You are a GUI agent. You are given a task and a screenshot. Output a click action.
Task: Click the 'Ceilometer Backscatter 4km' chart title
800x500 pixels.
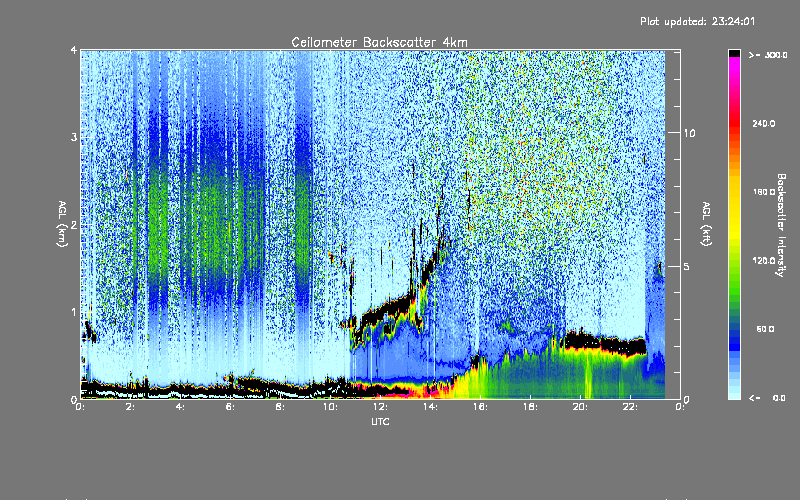(x=379, y=42)
